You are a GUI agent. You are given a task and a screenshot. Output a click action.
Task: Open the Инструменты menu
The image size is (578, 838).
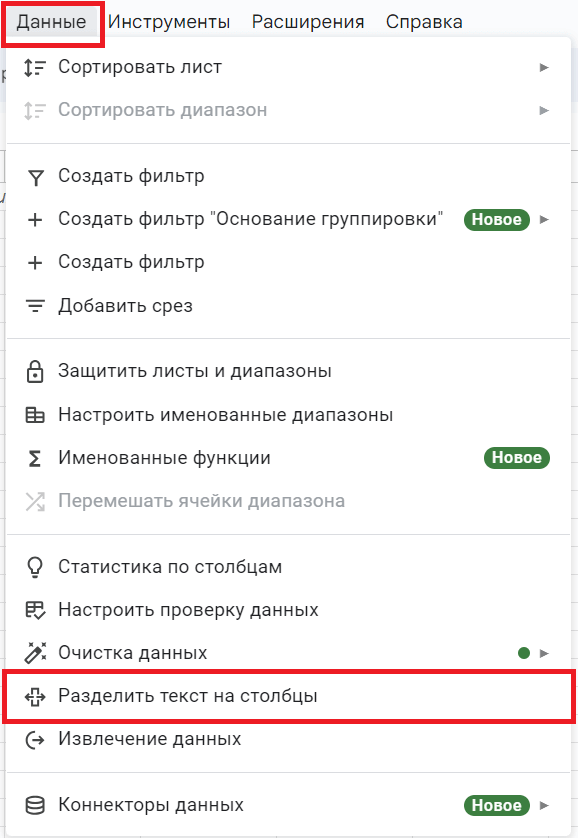click(x=170, y=20)
